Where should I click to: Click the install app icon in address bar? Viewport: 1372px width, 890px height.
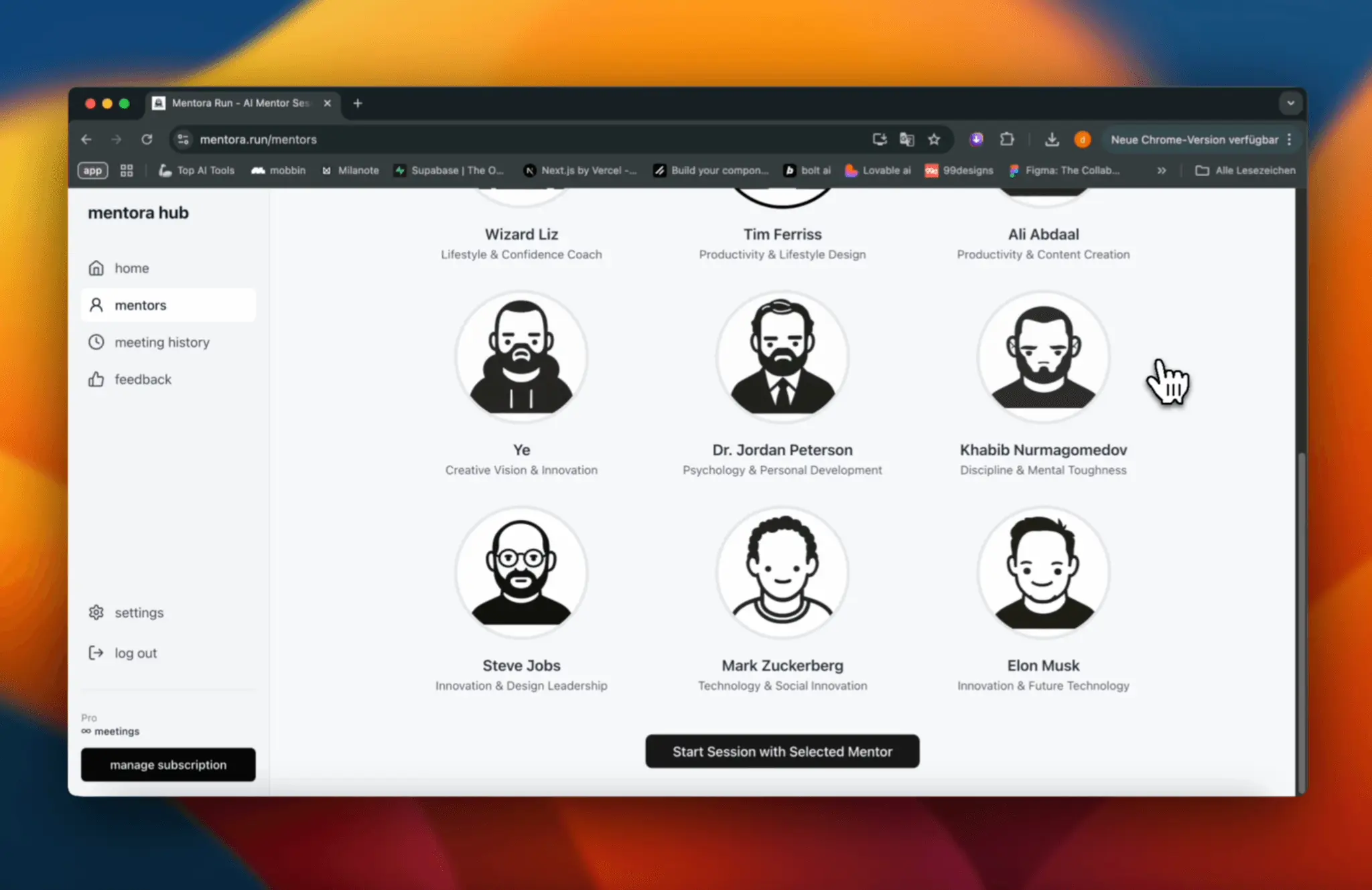click(x=880, y=139)
